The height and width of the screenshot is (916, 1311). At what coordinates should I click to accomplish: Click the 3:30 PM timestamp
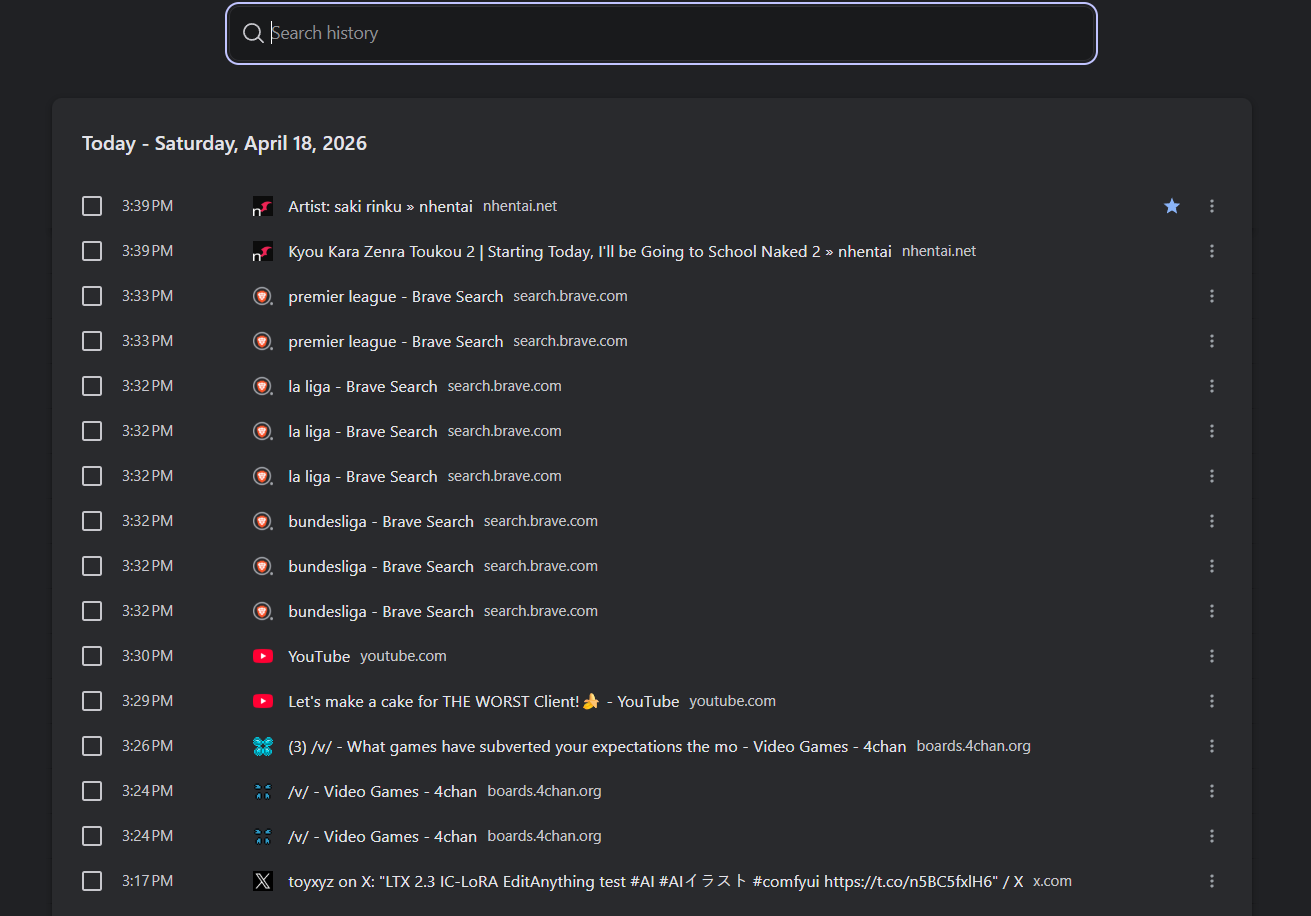pyautogui.click(x=147, y=656)
